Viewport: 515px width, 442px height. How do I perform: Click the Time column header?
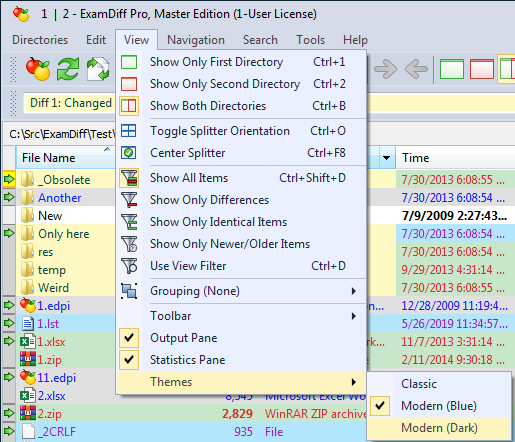pos(456,158)
